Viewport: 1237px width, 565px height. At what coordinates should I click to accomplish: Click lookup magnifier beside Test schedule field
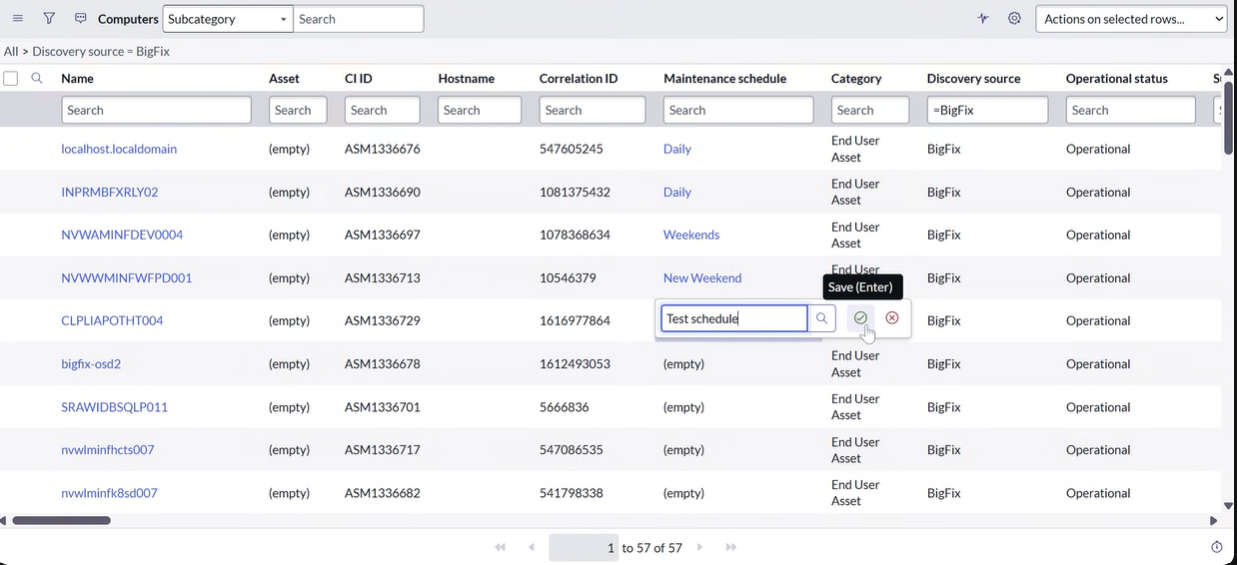point(821,318)
